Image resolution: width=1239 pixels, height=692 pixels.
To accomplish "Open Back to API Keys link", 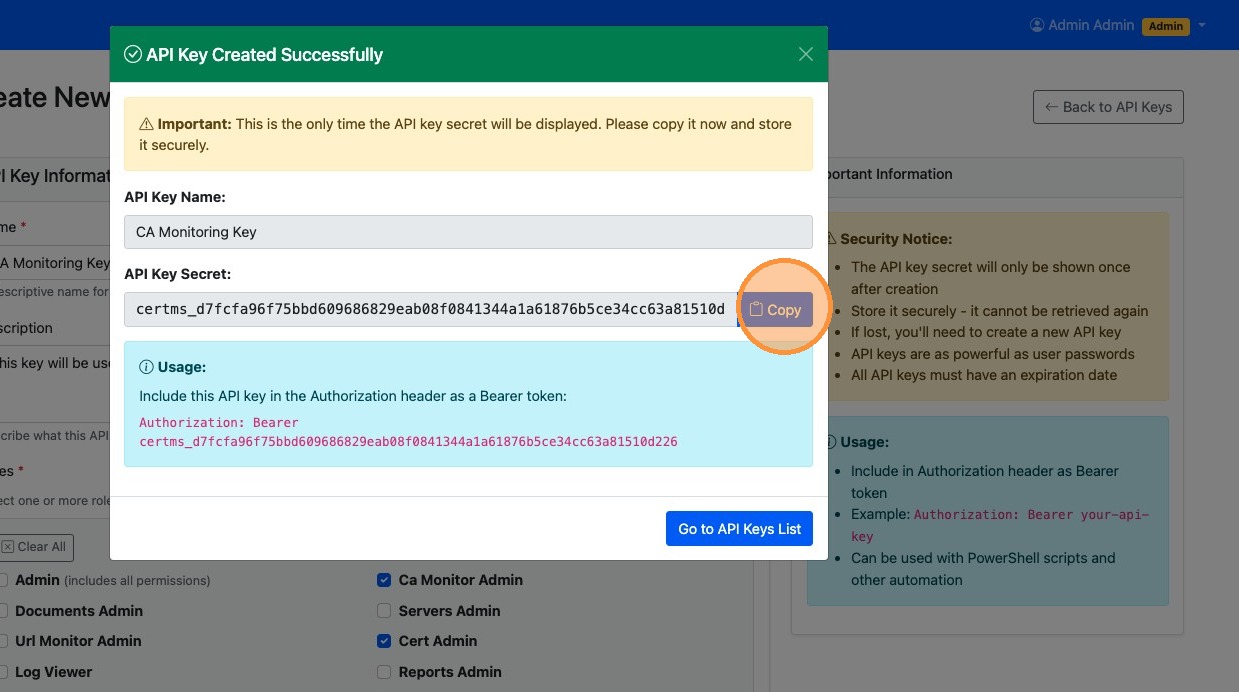I will (x=1108, y=107).
